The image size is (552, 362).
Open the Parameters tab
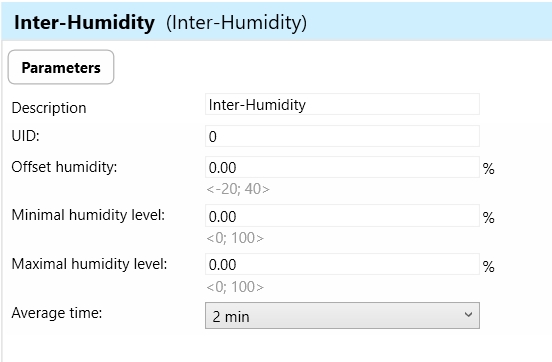(61, 67)
